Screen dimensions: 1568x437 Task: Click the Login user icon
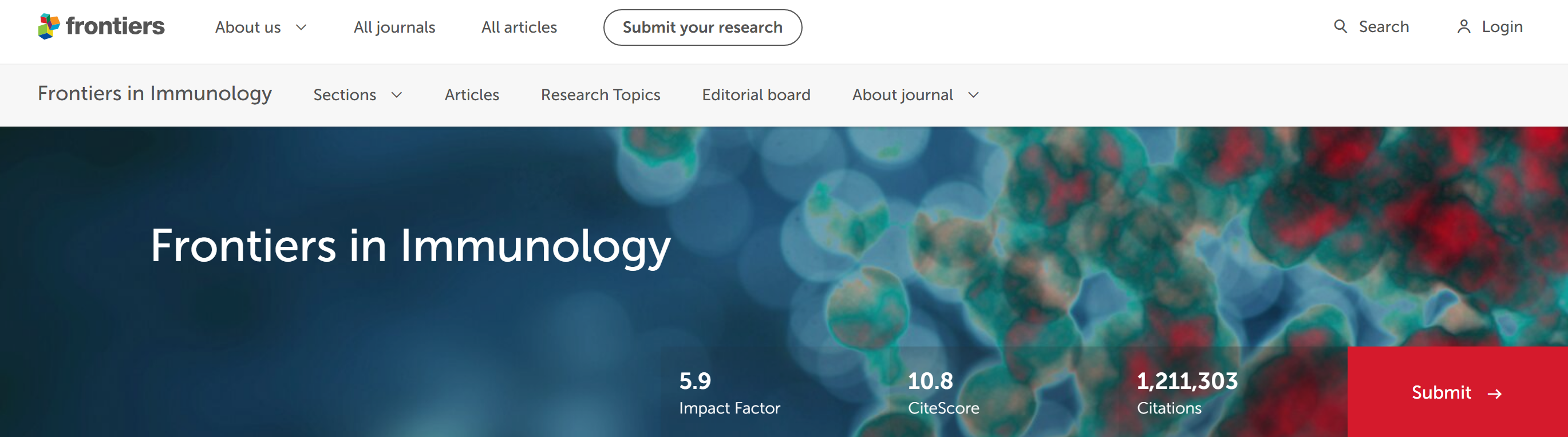click(x=1463, y=27)
